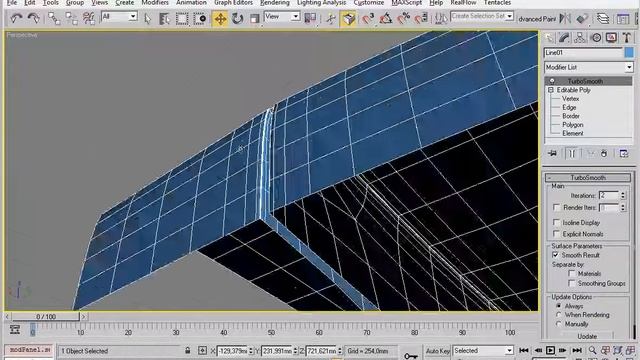Open the Graph Editors menu

pos(233,3)
